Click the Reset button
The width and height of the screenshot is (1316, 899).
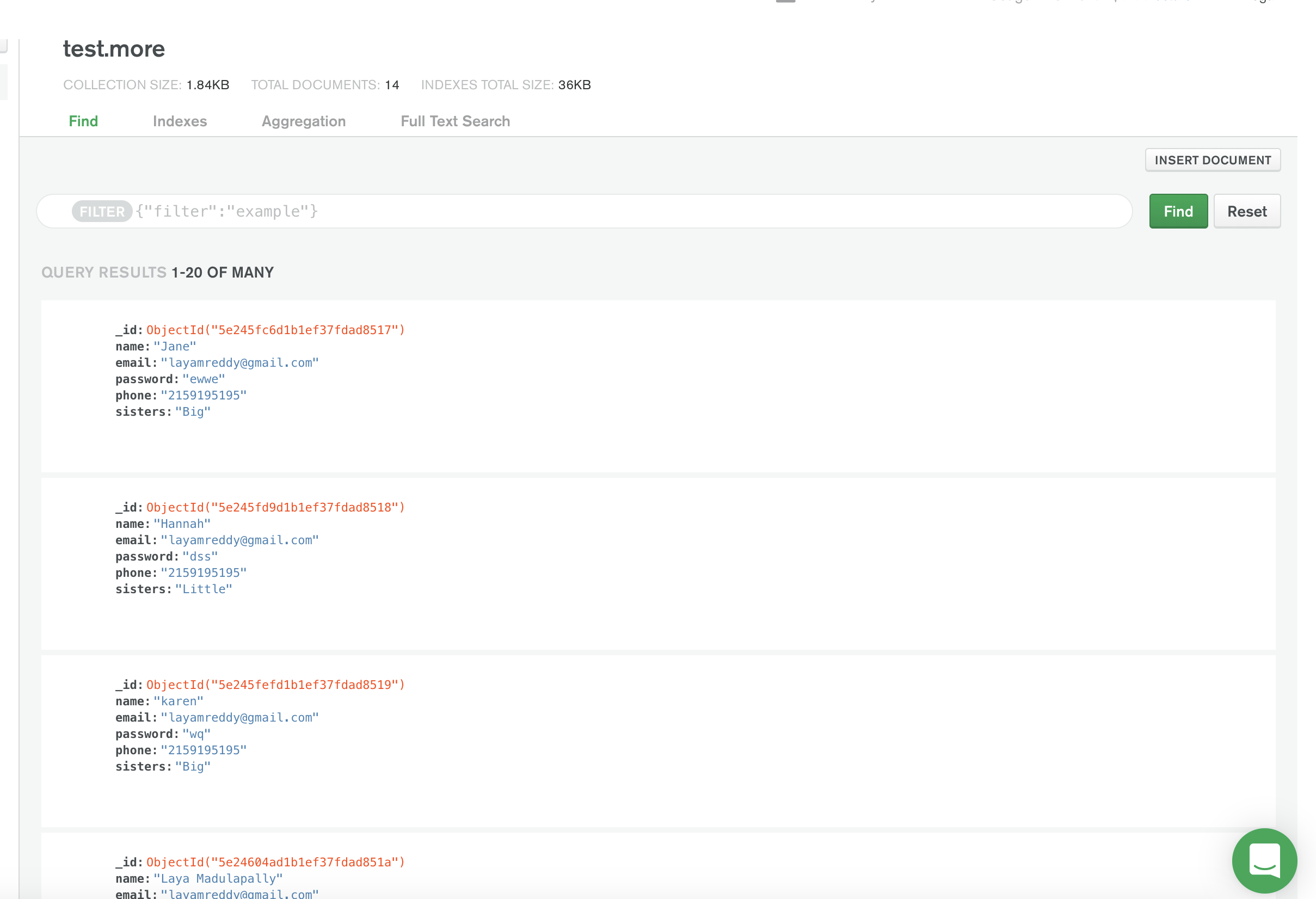click(x=1246, y=211)
